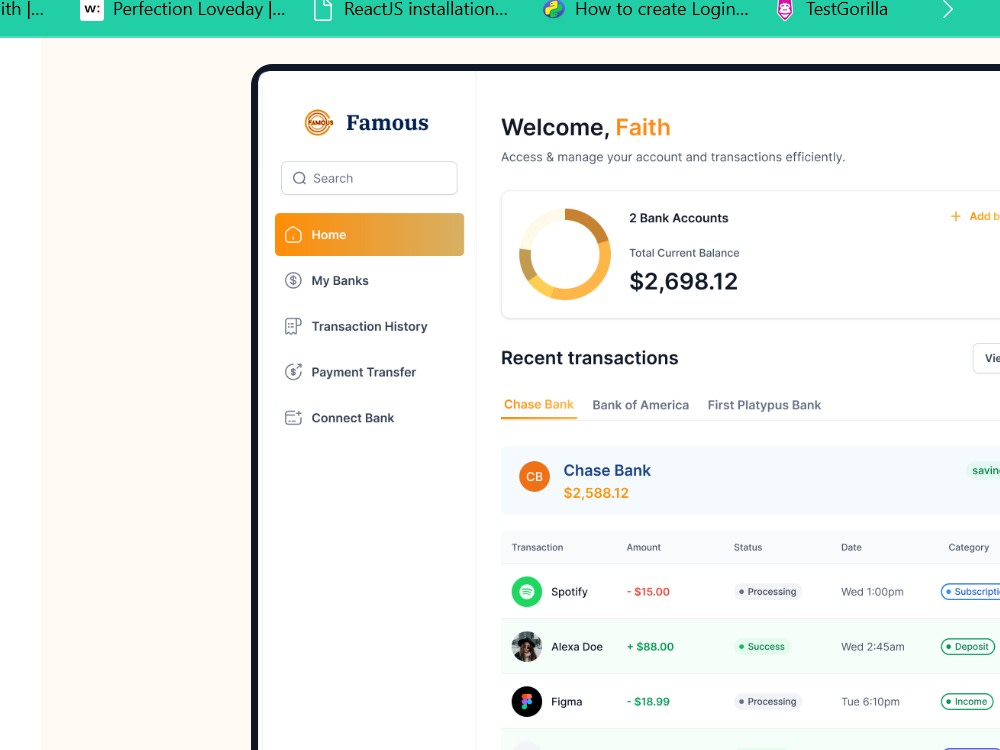Screen dimensions: 1000x750
Task: Click the Spotify logo icon
Action: (527, 592)
